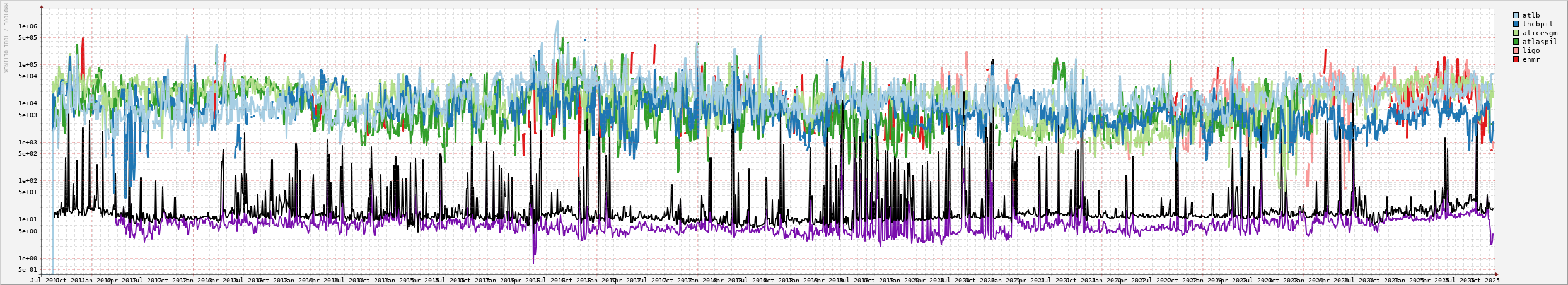The width and height of the screenshot is (1568, 285).
Task: Select the ligo legend text label
Action: coord(1530,50)
